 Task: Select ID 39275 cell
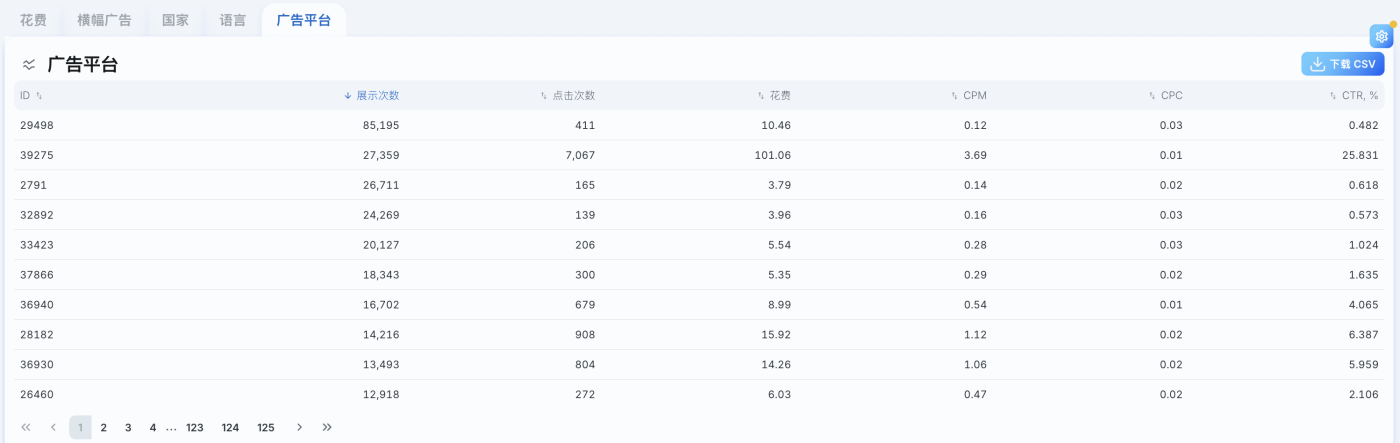(x=36, y=155)
